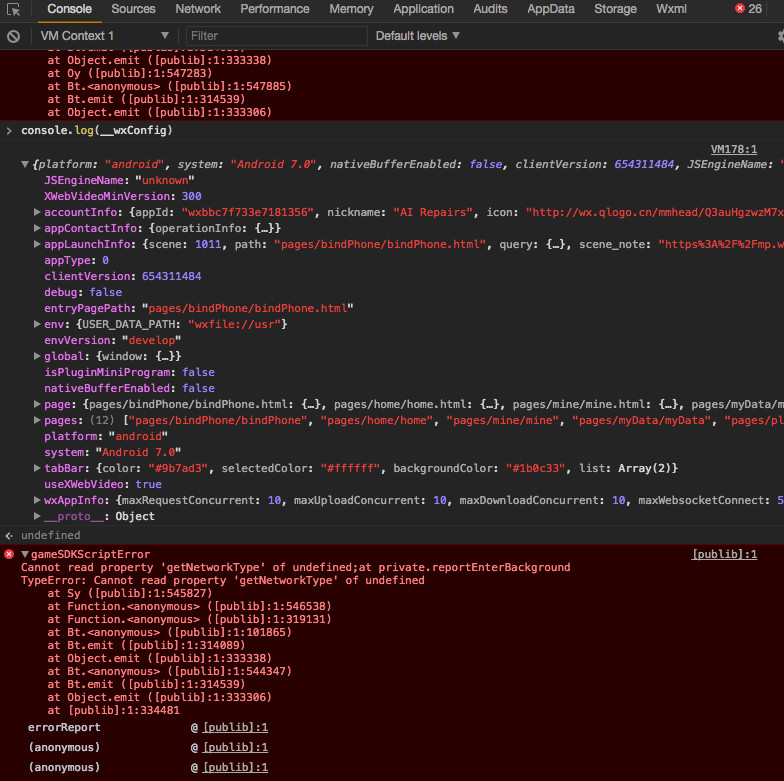Switch to the Audits tab

490,9
